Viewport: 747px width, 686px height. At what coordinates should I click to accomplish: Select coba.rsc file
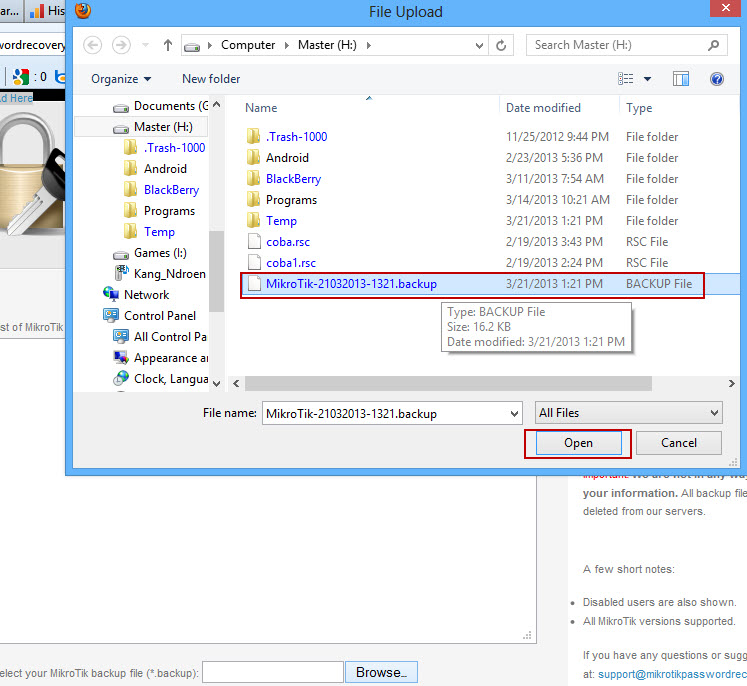[288, 242]
